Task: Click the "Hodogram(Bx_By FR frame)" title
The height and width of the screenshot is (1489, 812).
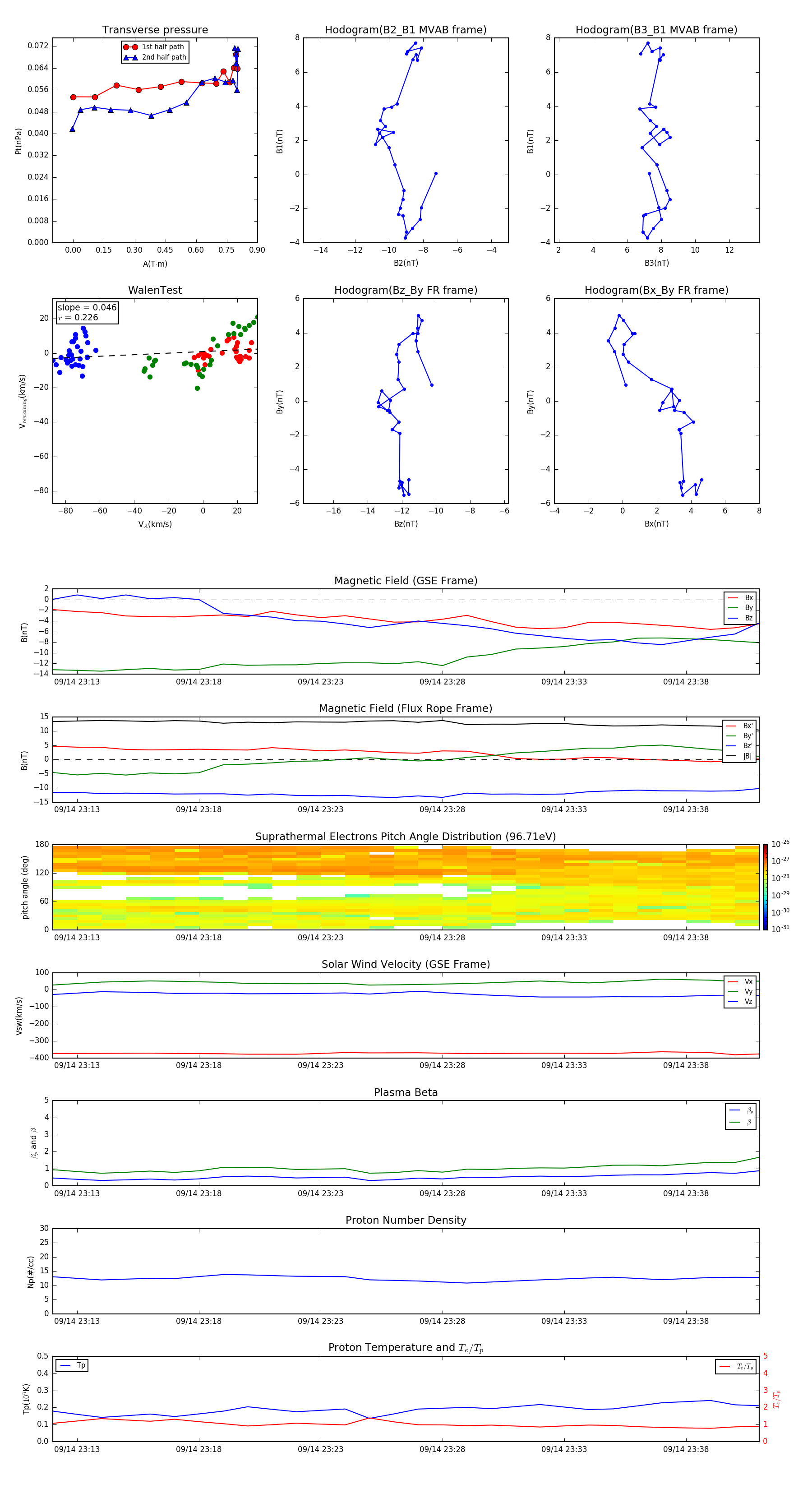Action: tap(656, 290)
